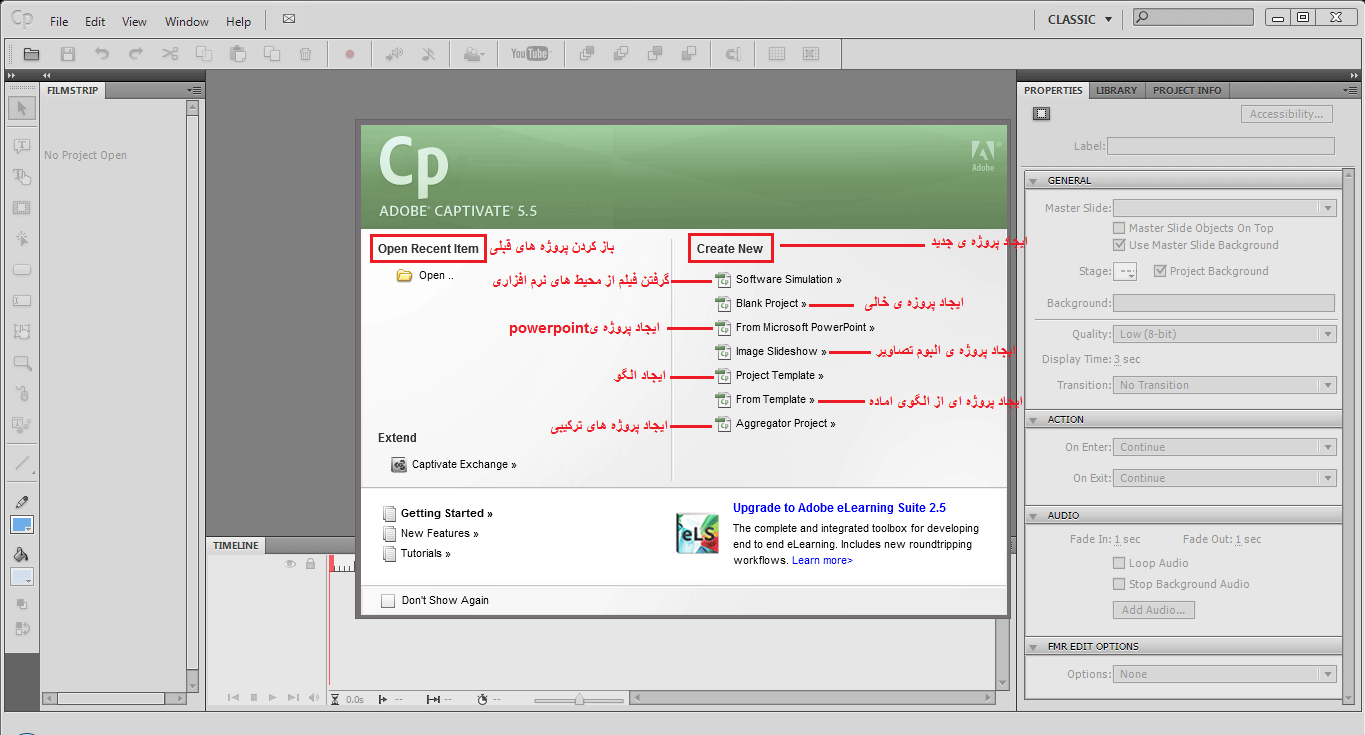Open the Edit menu

pos(95,21)
